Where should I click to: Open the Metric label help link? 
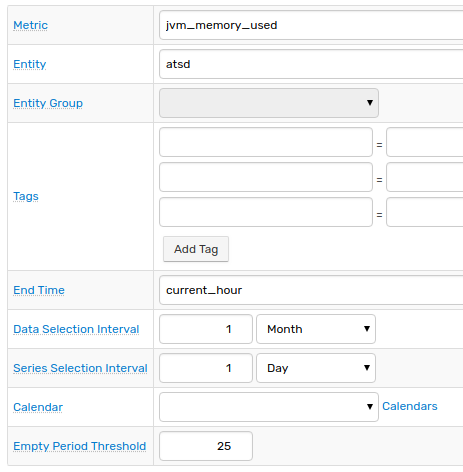[30, 25]
